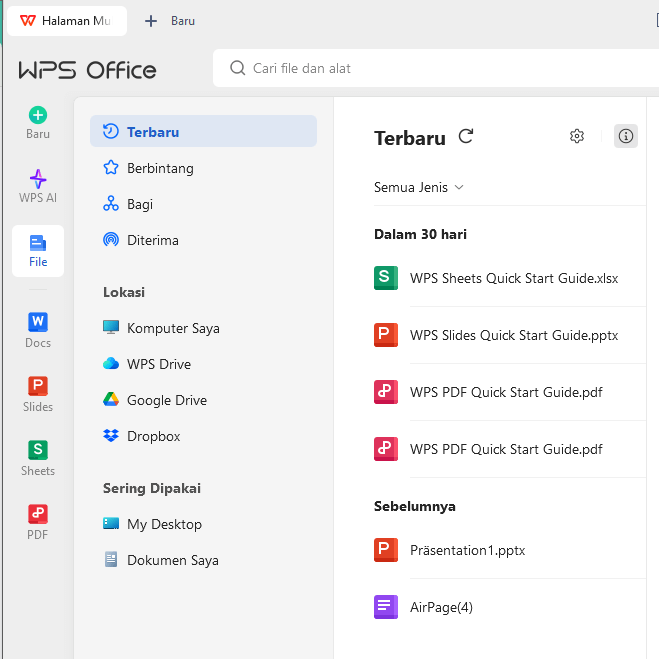The image size is (659, 659).
Task: Open the Berbintang starred files
Action: [x=203, y=168]
